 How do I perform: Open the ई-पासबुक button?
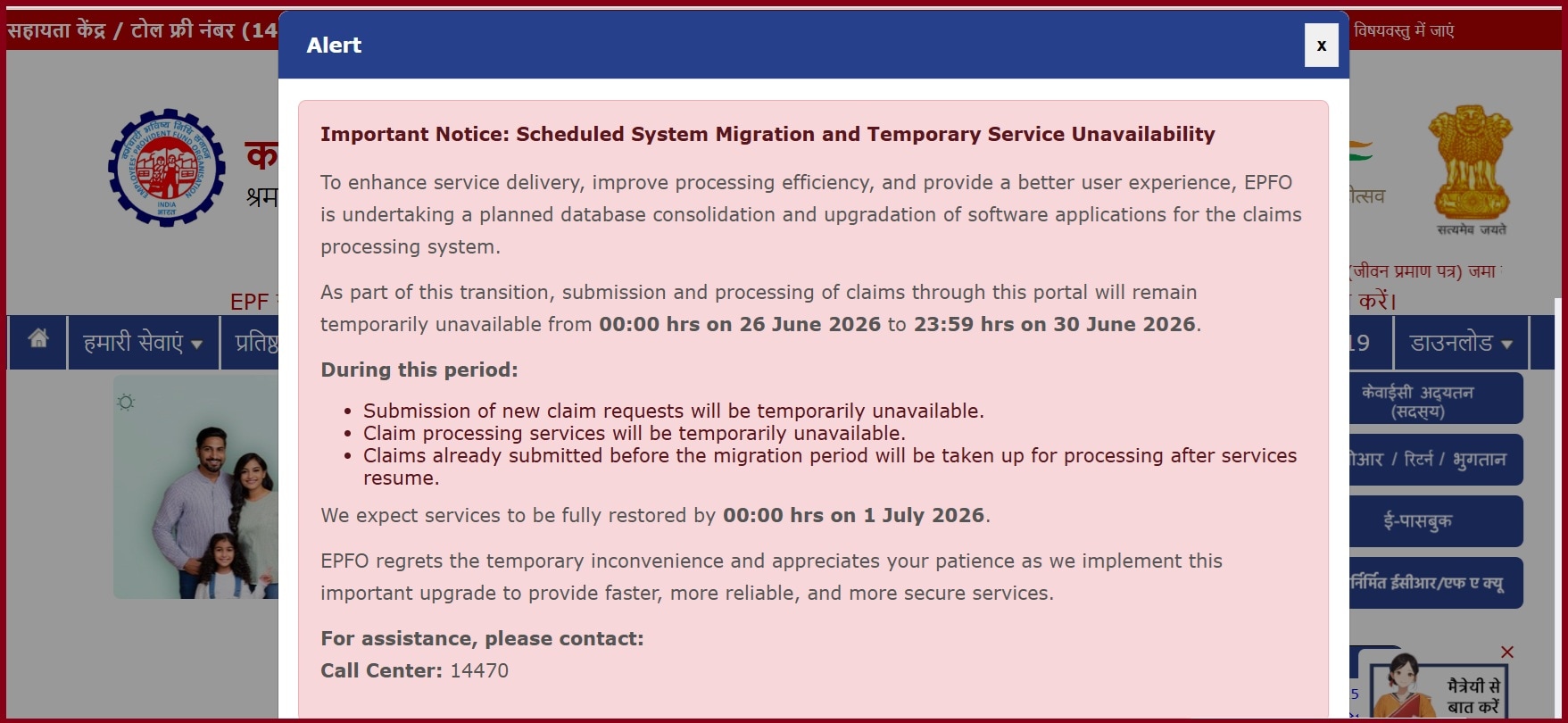point(1436,521)
